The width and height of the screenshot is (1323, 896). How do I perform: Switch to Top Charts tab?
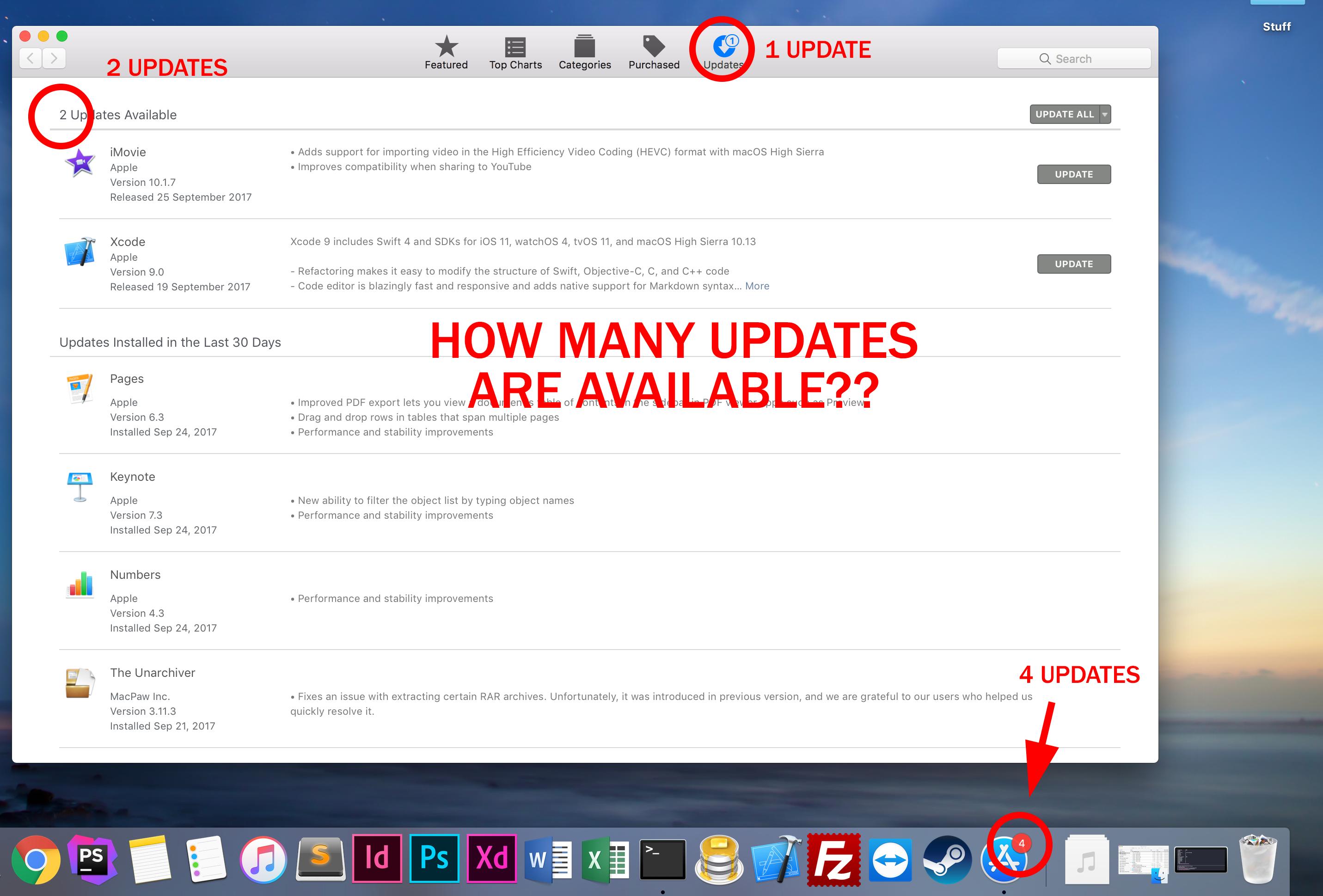(515, 52)
